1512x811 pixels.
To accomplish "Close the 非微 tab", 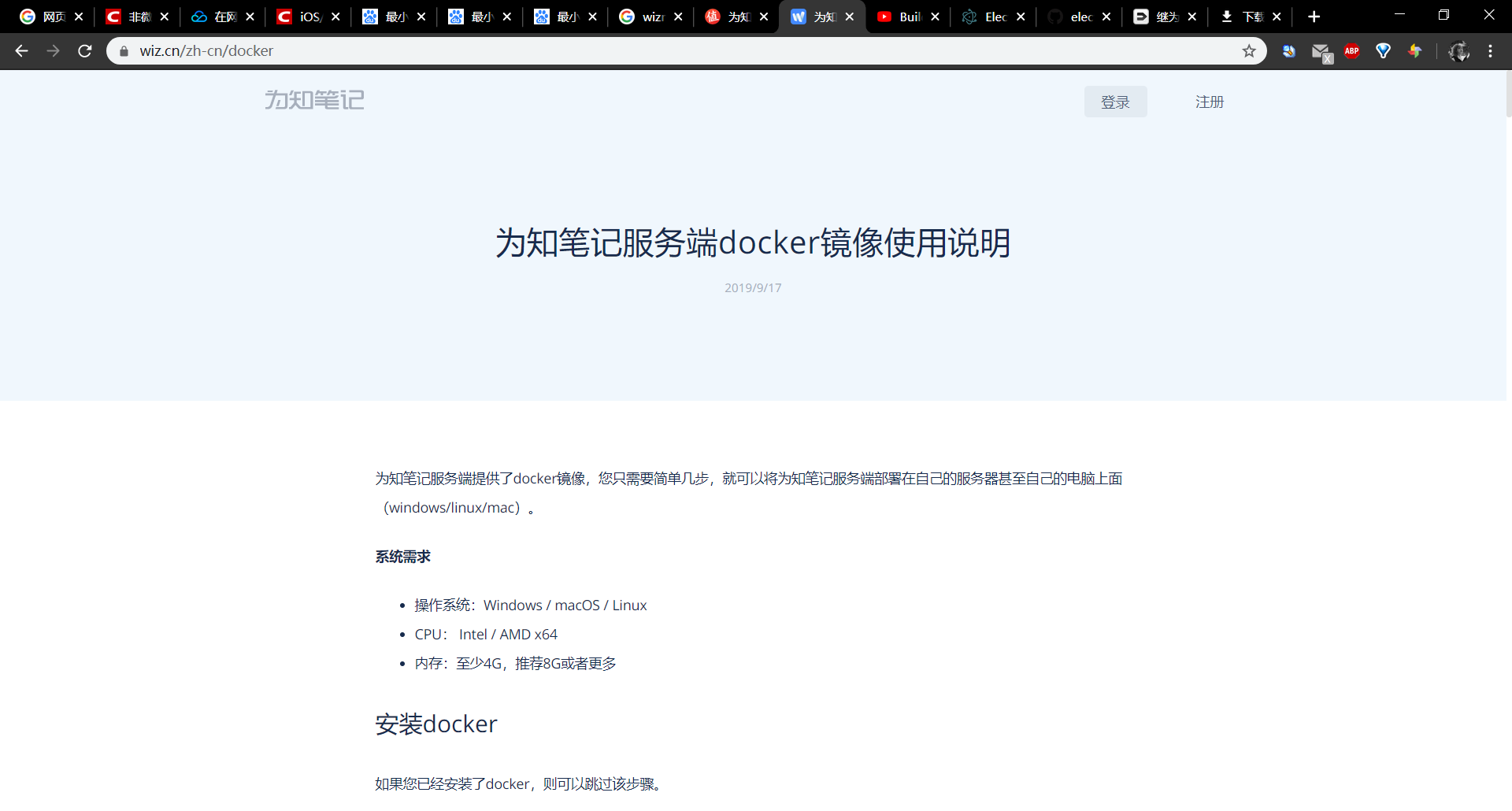I will tap(164, 17).
